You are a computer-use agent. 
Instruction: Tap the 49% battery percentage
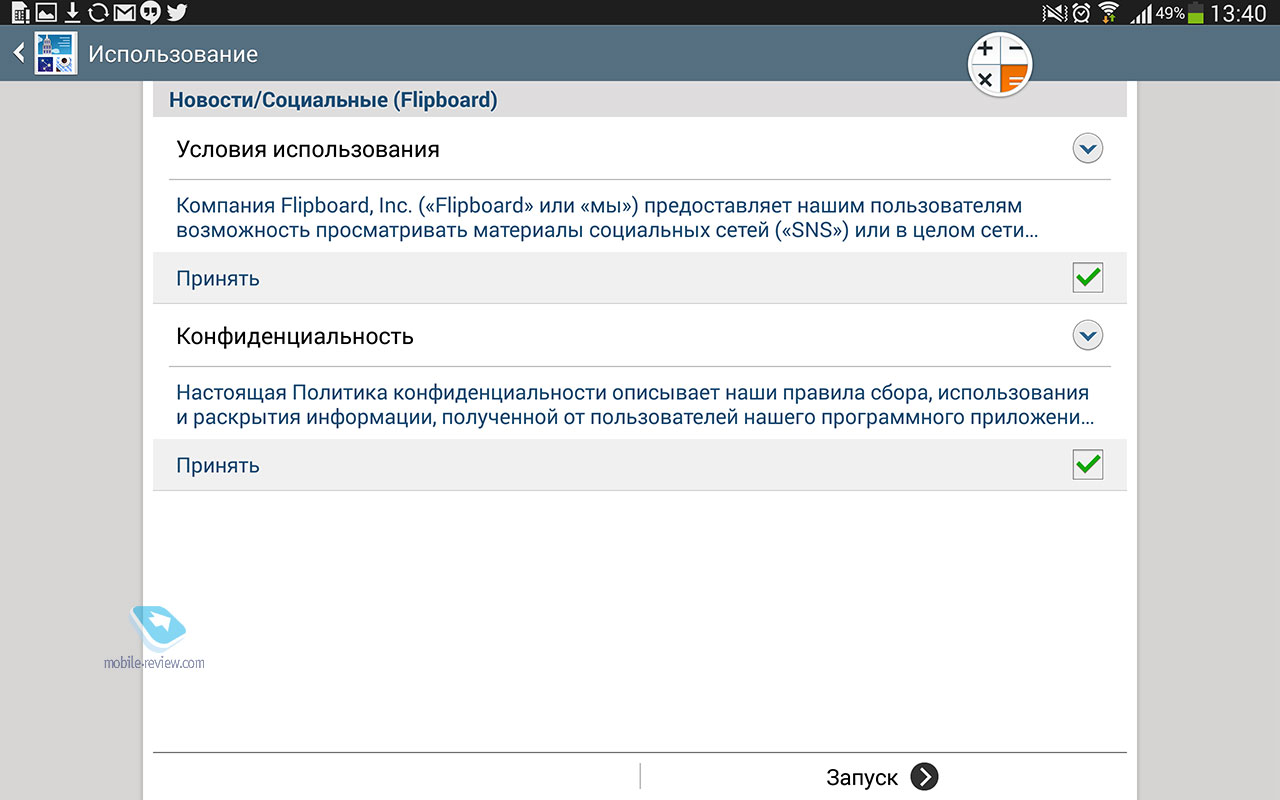[x=1170, y=13]
